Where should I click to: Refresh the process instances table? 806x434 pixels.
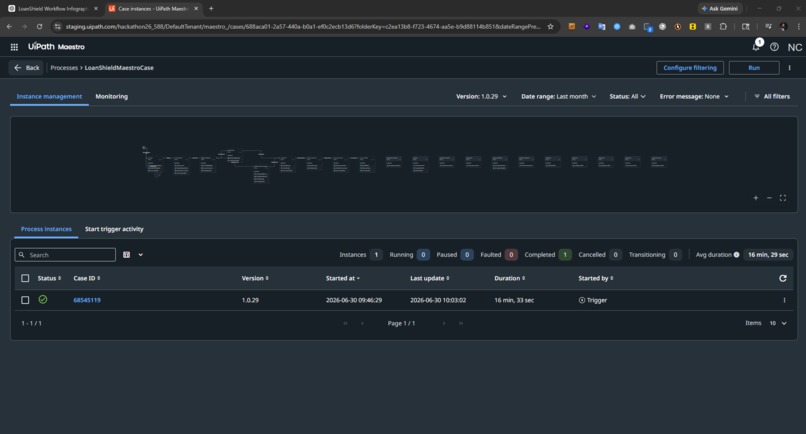782,278
